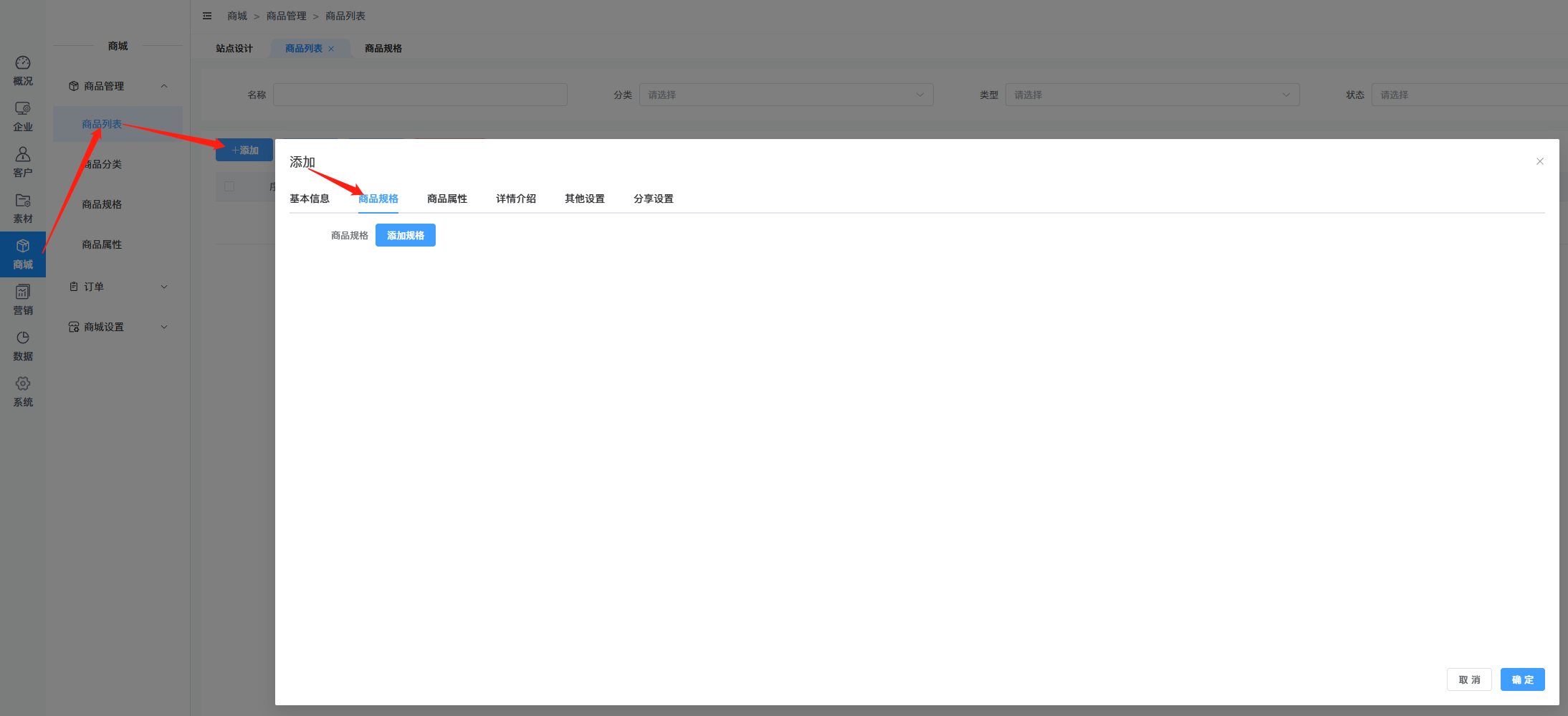1568x716 pixels.
Task: Open the 企业 enterprise sidebar icon
Action: coord(23,116)
